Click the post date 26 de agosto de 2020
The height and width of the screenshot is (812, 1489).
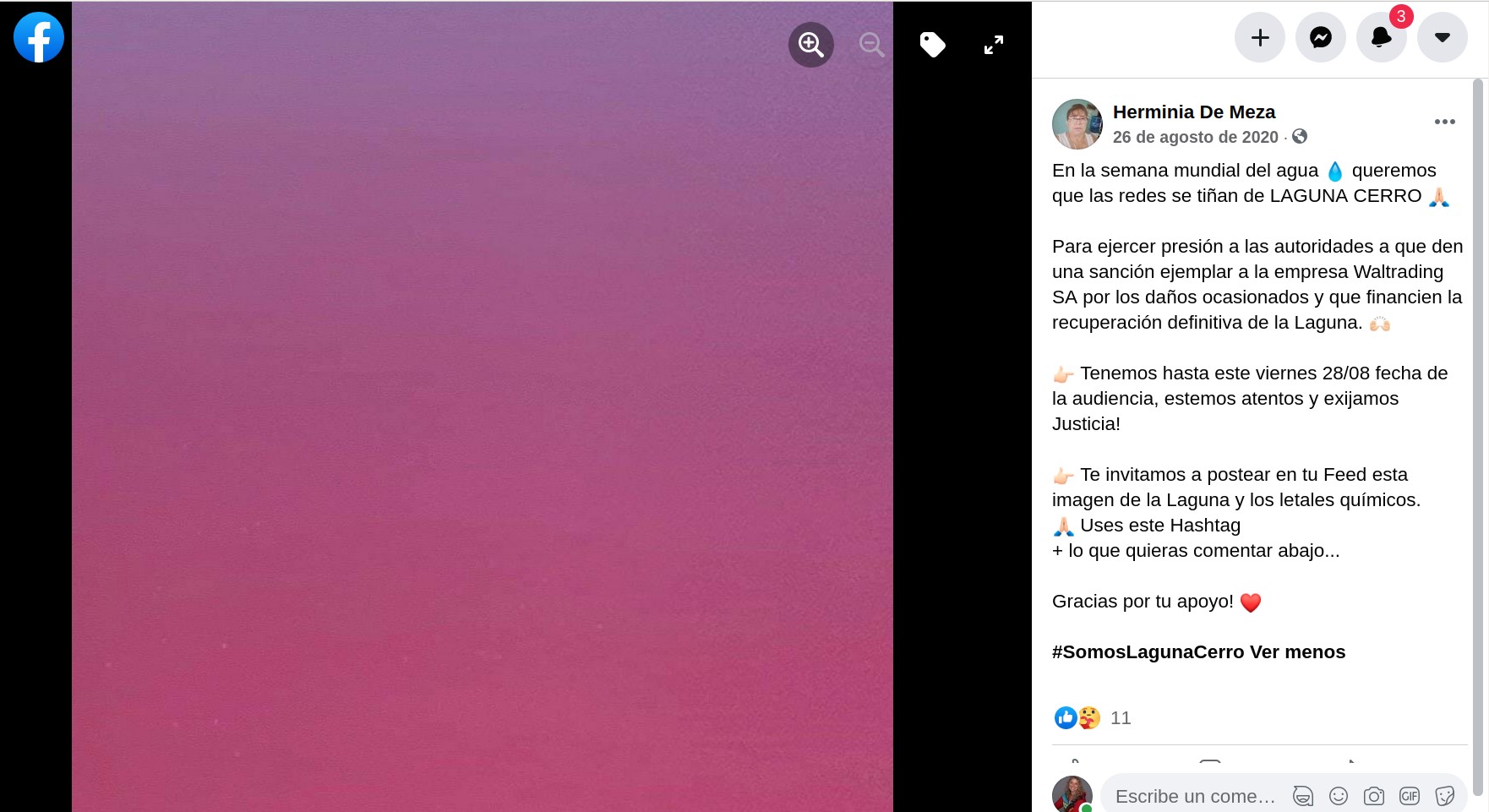coord(1195,137)
